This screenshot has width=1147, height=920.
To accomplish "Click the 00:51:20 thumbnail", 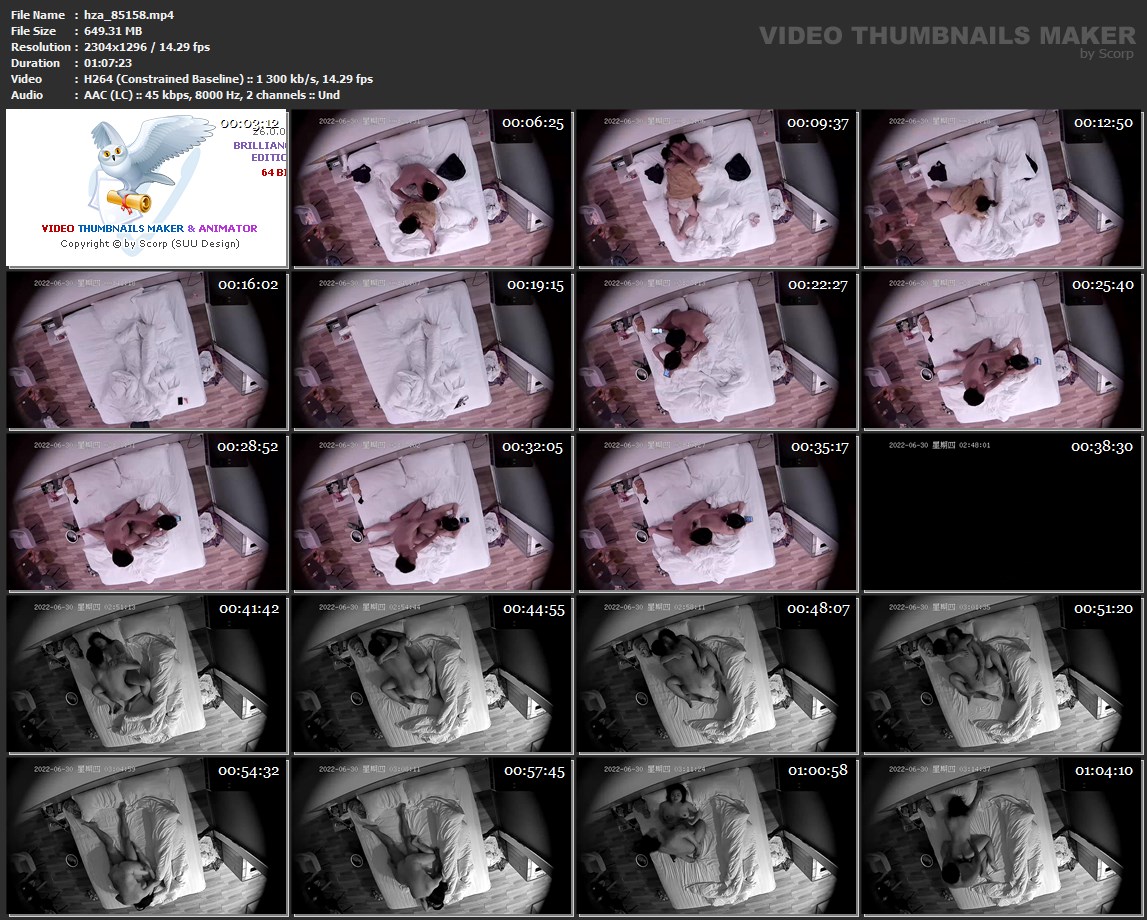I will [1002, 674].
